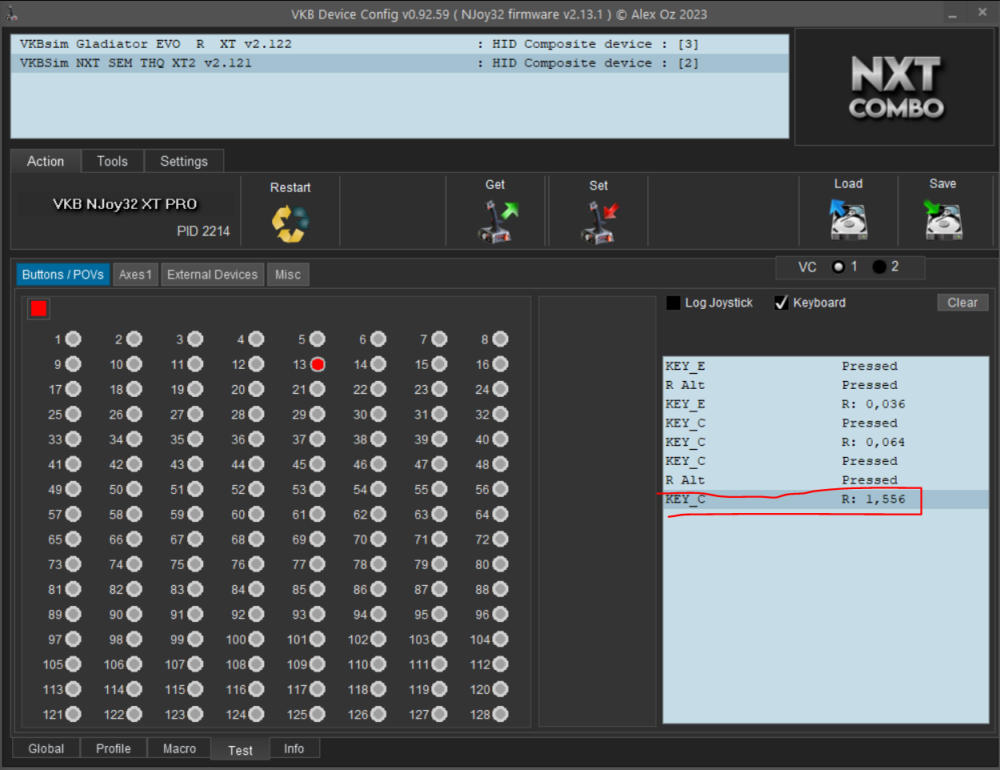Select VC radio option 1
The image size is (1000, 770).
coord(838,267)
